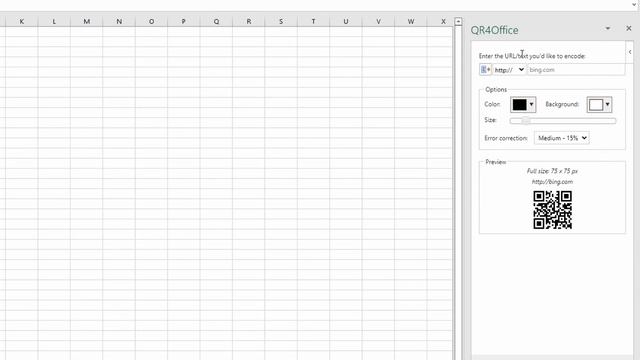Select column T header
The height and width of the screenshot is (360, 640).
pyautogui.click(x=313, y=21)
